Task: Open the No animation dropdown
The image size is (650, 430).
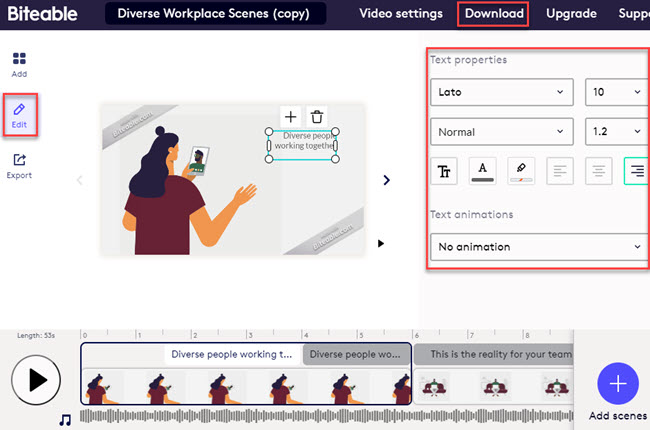Action: 538,246
